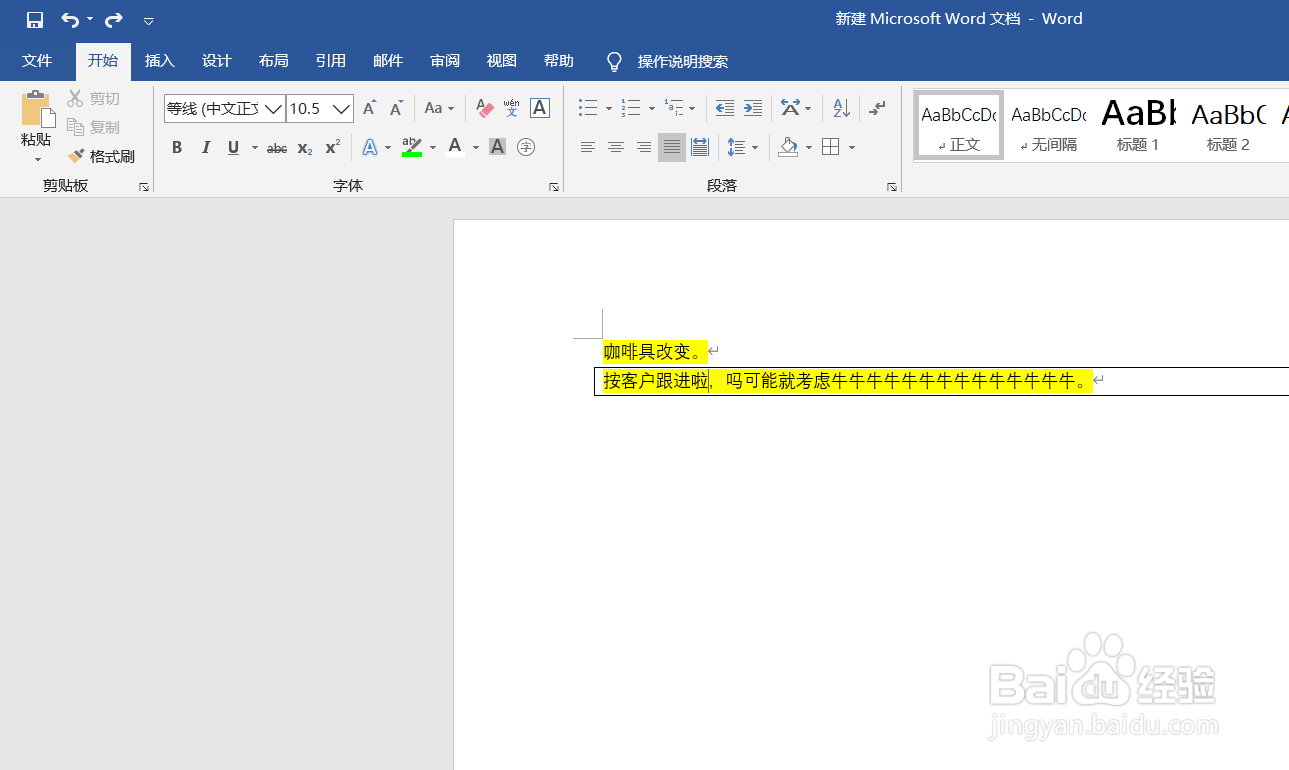Apply paragraph shading bucket color
The height and width of the screenshot is (770, 1289).
789,148
